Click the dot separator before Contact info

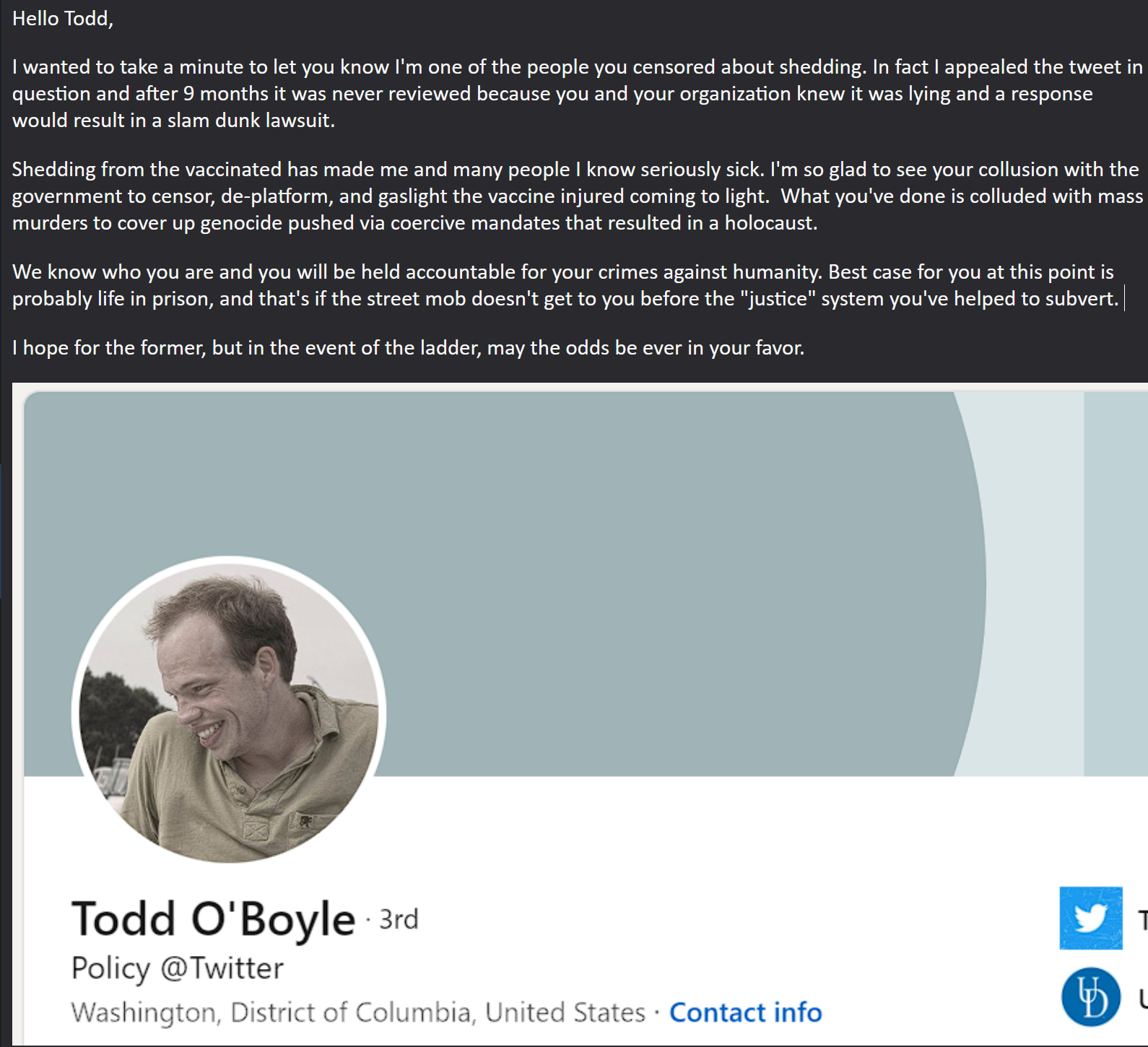[656, 1013]
